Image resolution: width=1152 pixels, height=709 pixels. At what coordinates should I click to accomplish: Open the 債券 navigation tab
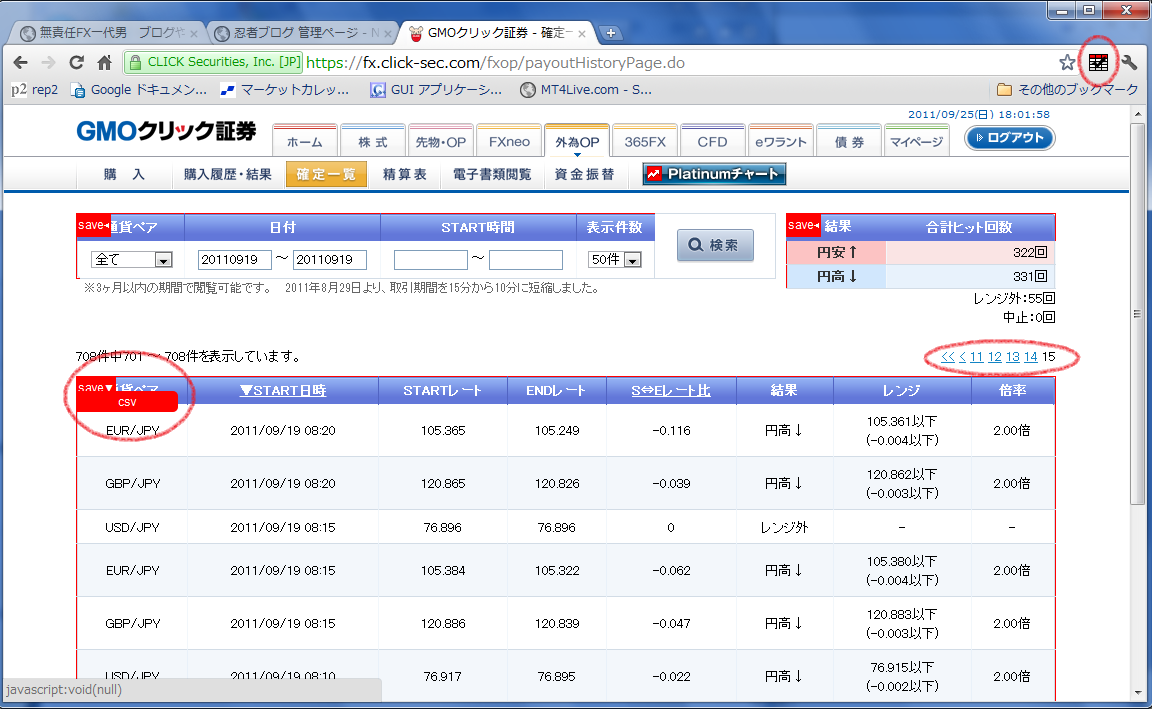(849, 141)
